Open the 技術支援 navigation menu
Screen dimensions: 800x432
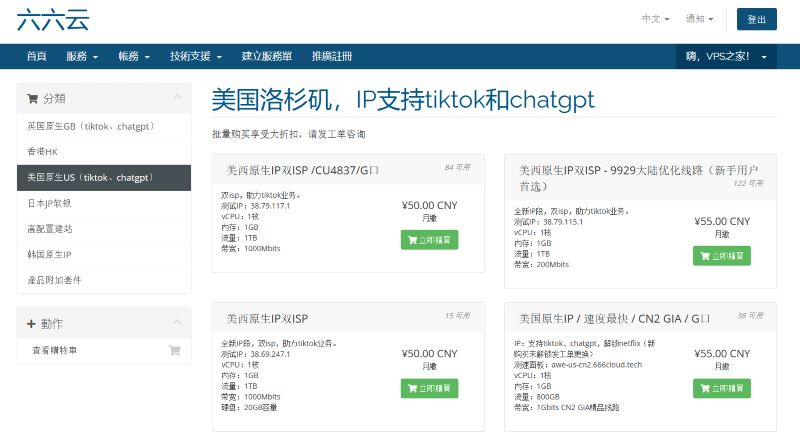(x=195, y=57)
